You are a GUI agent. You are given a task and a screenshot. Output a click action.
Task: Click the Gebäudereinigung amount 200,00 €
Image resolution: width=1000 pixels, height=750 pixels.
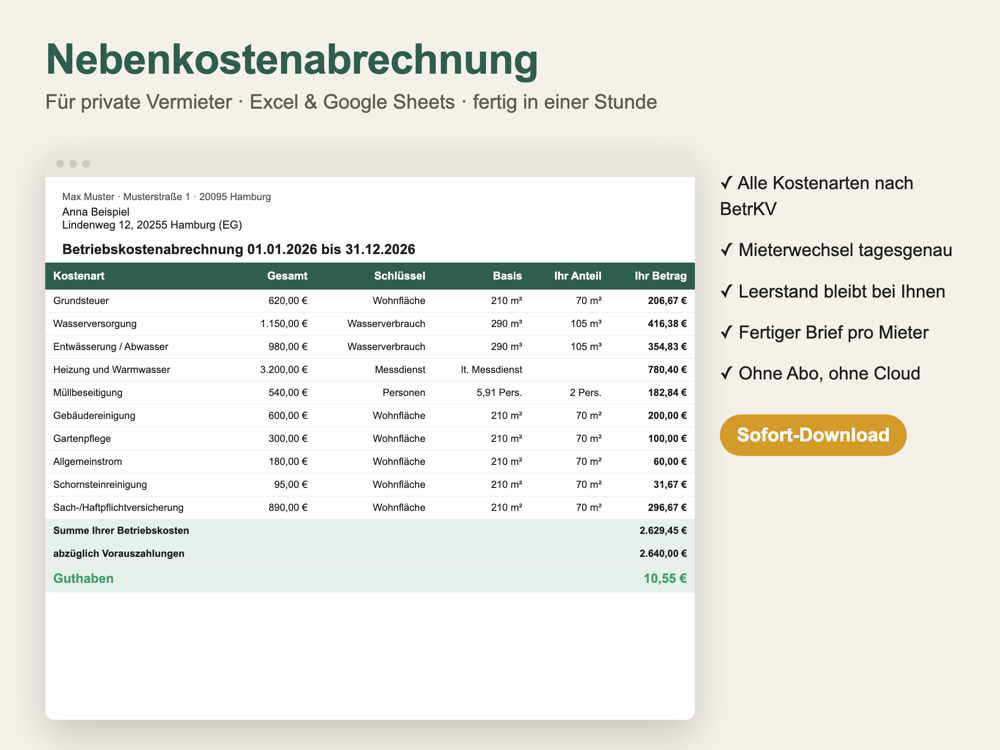[667, 415]
